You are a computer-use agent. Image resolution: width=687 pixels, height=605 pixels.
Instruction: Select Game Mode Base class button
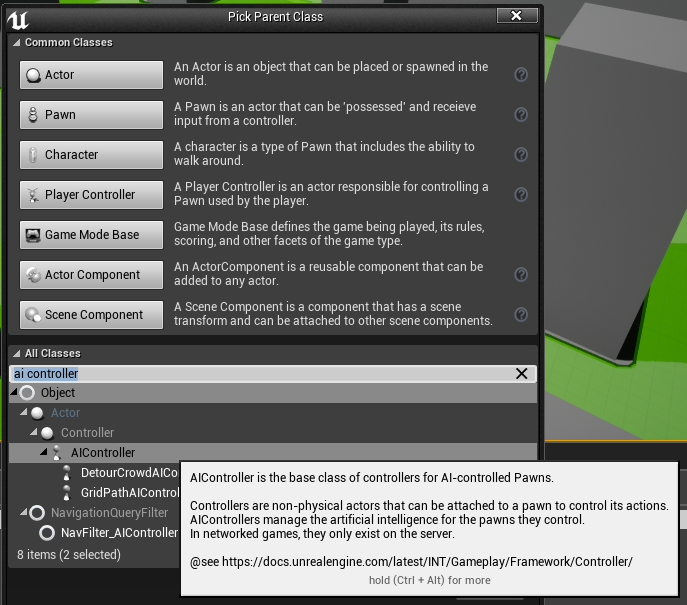[91, 235]
